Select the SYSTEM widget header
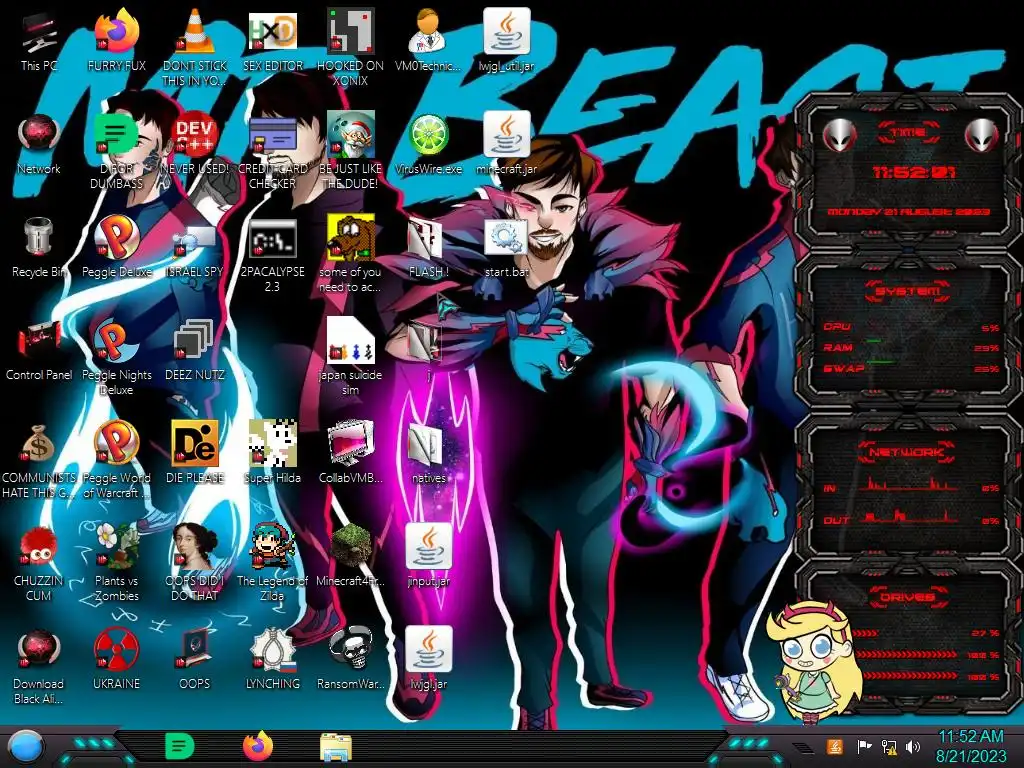The height and width of the screenshot is (768, 1024). 907,291
